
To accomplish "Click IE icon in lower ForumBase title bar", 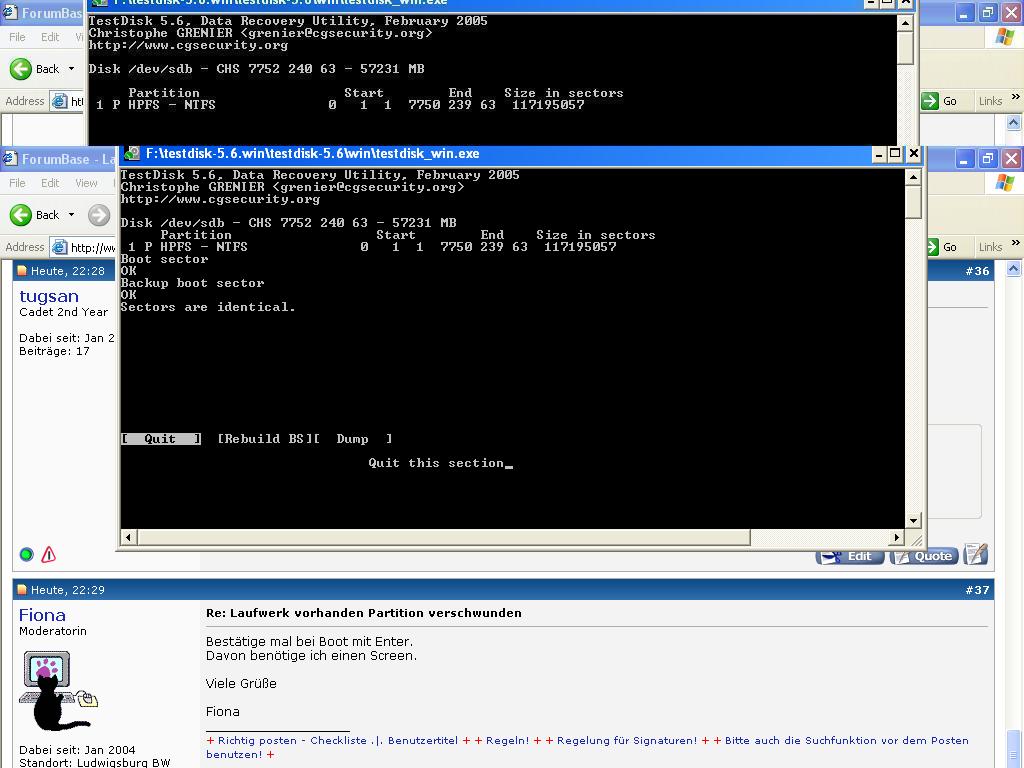I will pos(9,159).
